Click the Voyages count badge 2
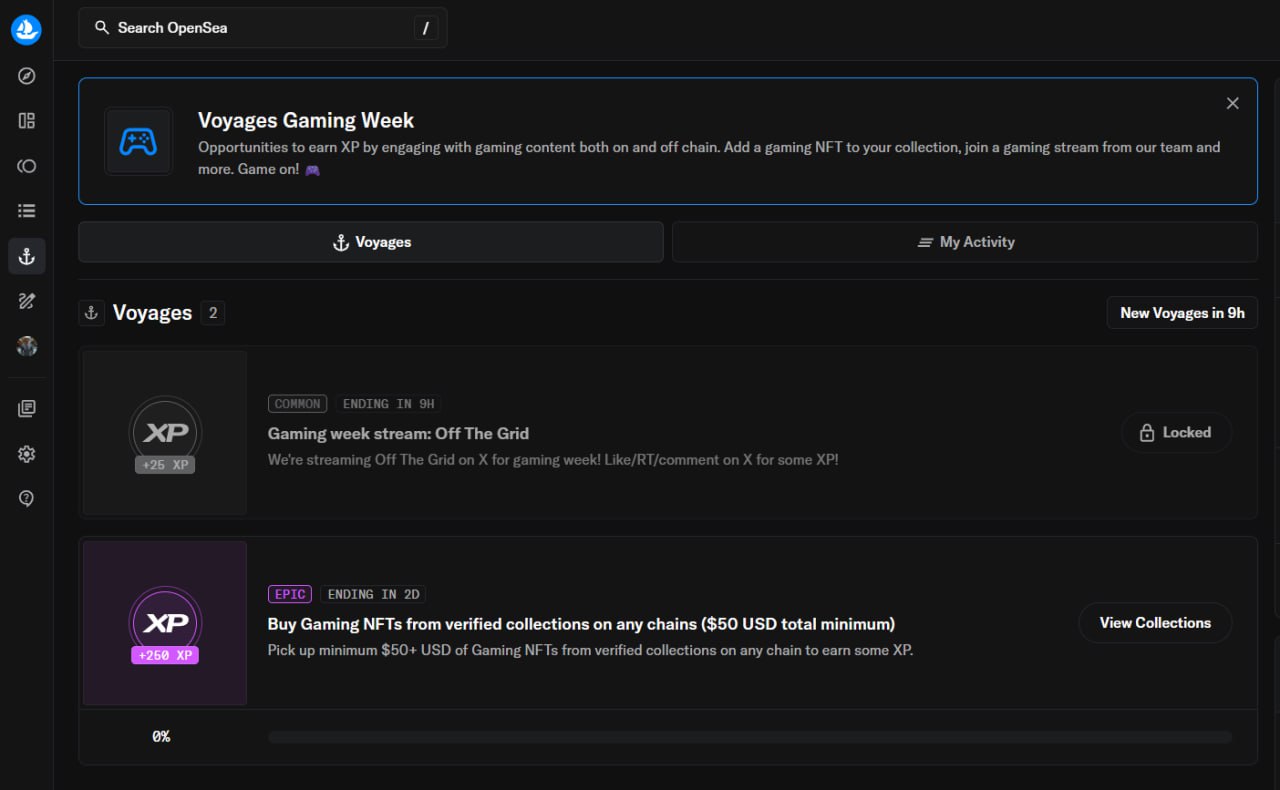 pyautogui.click(x=212, y=313)
